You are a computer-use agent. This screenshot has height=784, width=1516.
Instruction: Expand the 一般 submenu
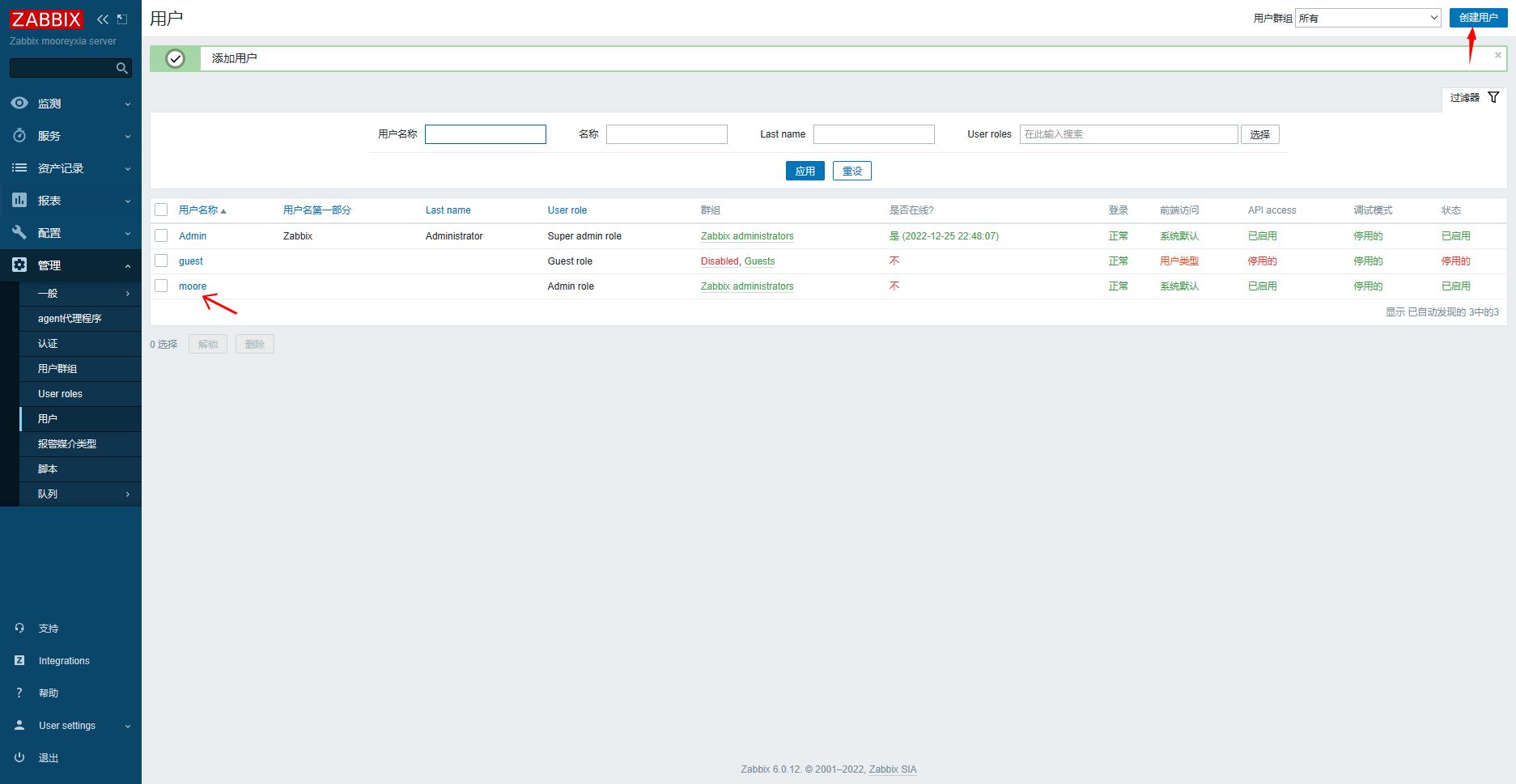click(x=80, y=294)
